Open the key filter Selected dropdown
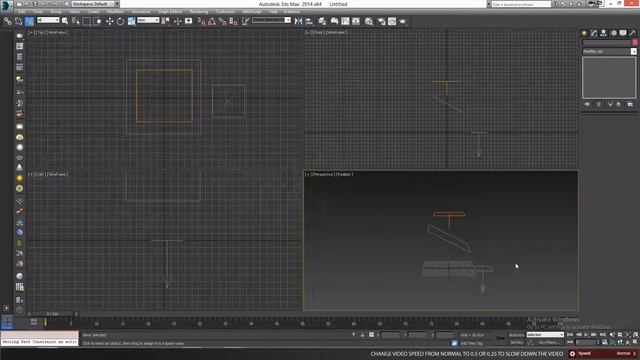Screen dimensions: 640x360 (x=545, y=335)
